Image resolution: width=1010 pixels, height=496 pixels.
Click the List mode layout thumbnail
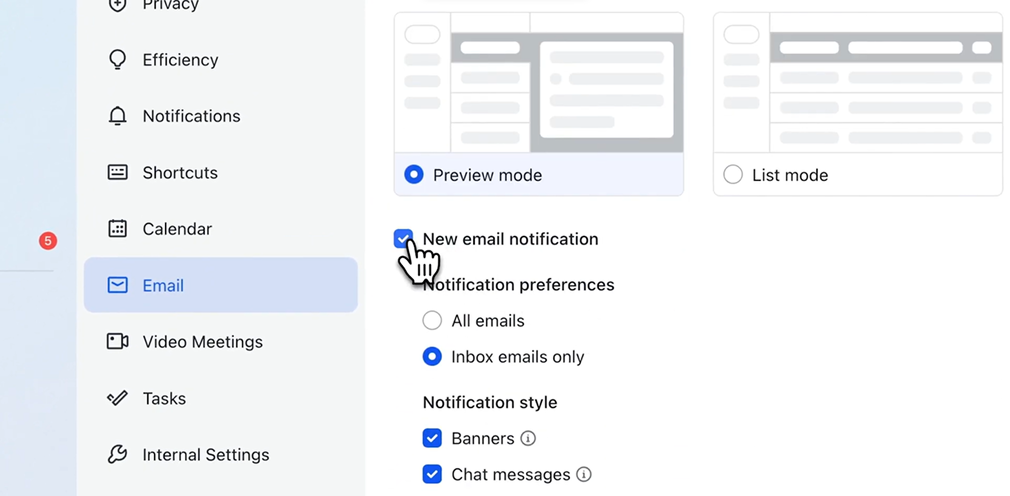pos(857,83)
